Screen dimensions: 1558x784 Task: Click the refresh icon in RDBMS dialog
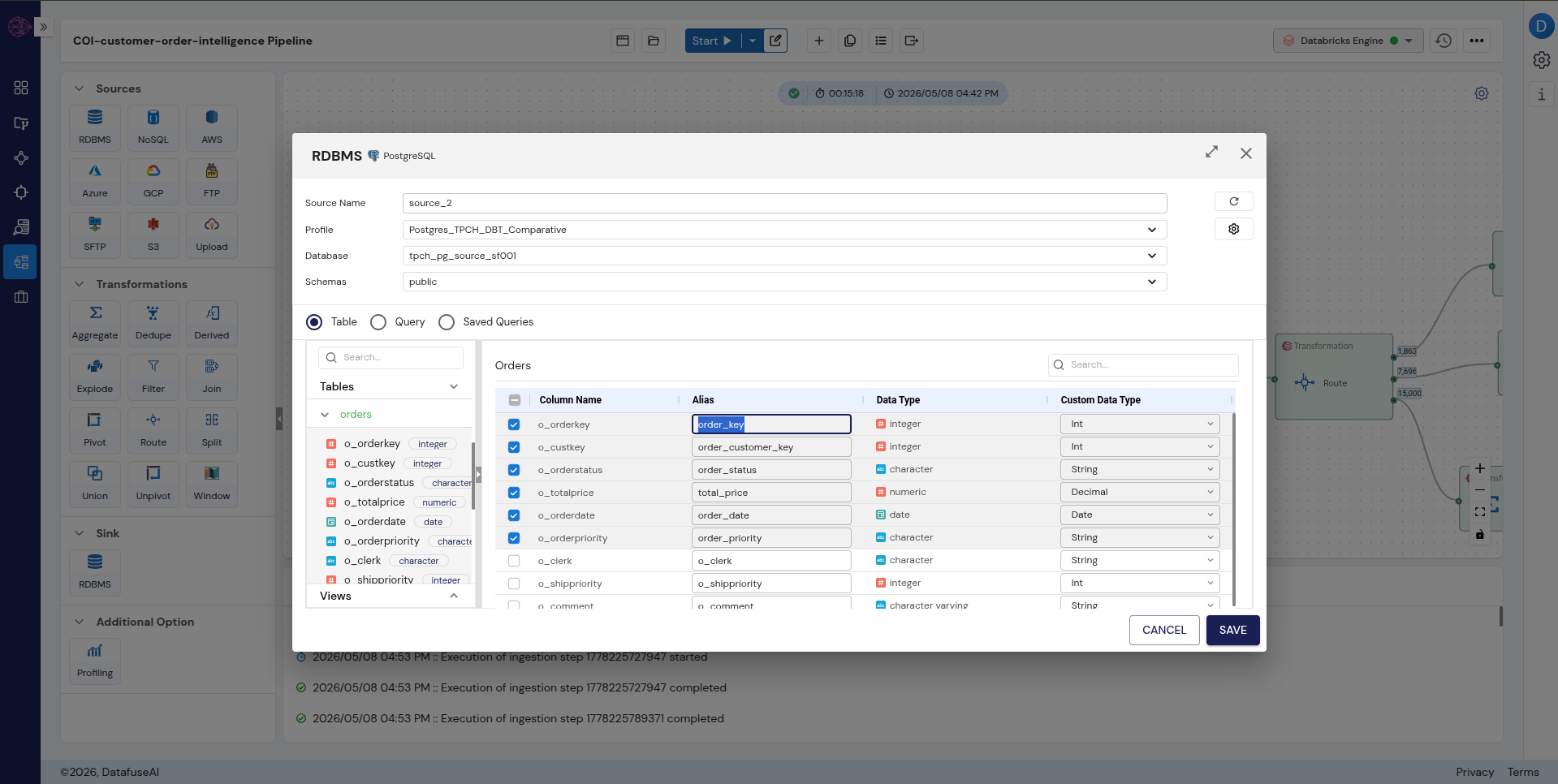pyautogui.click(x=1234, y=201)
